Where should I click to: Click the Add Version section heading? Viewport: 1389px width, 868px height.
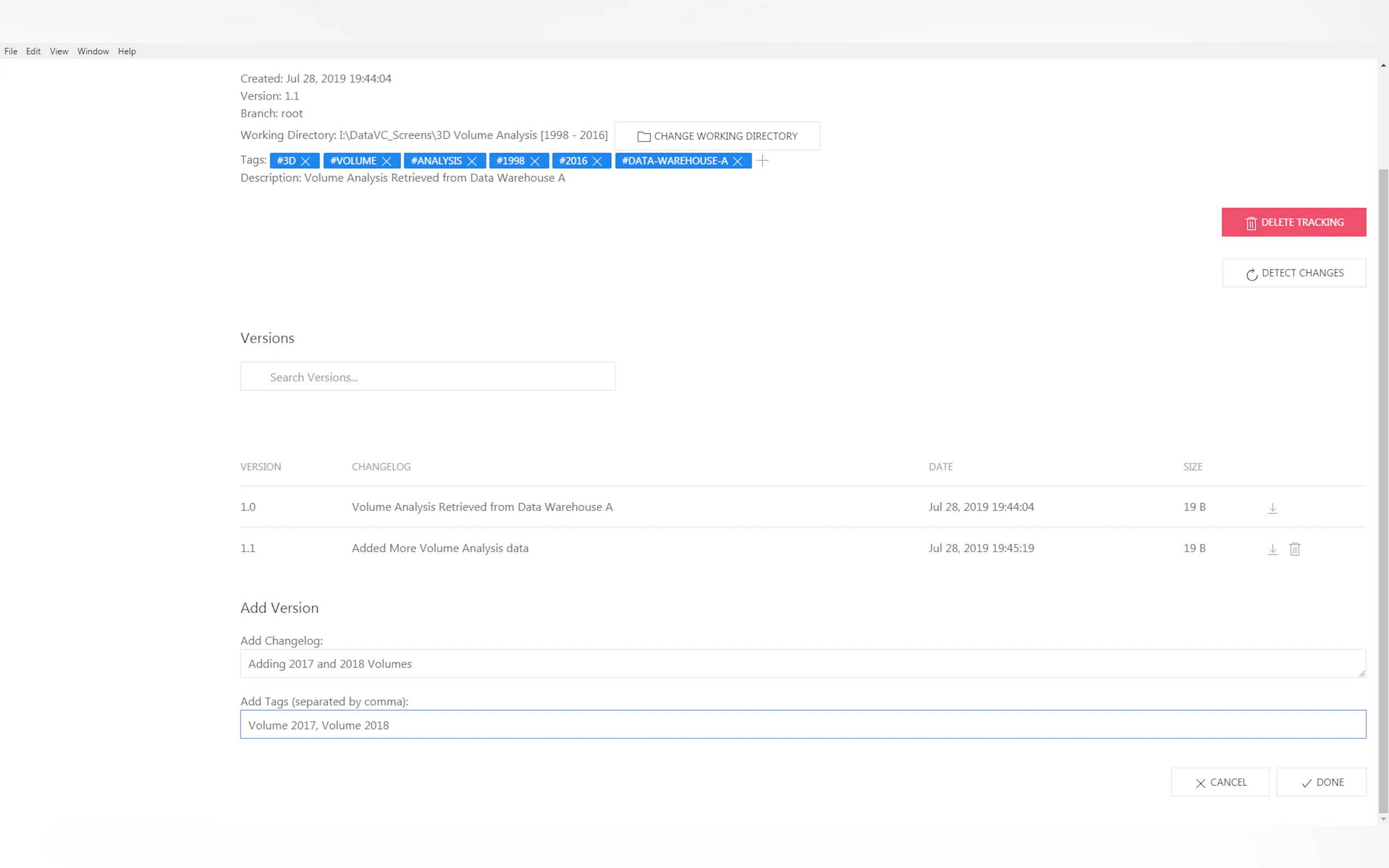(x=279, y=608)
